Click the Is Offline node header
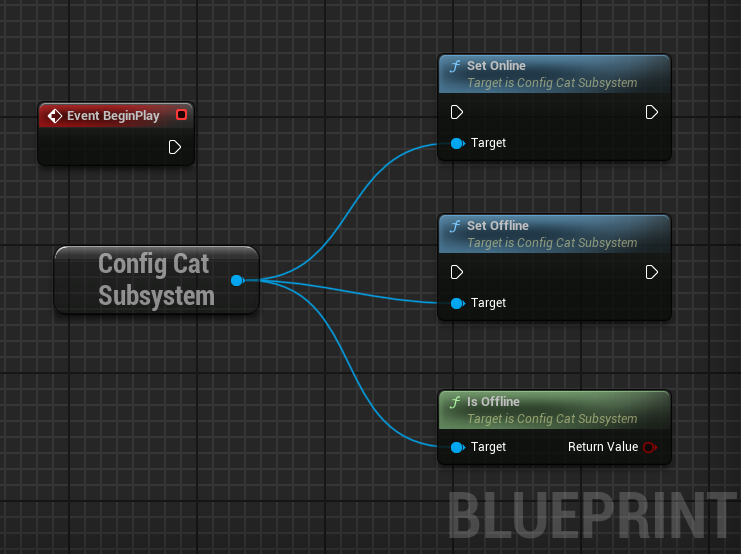 point(554,410)
